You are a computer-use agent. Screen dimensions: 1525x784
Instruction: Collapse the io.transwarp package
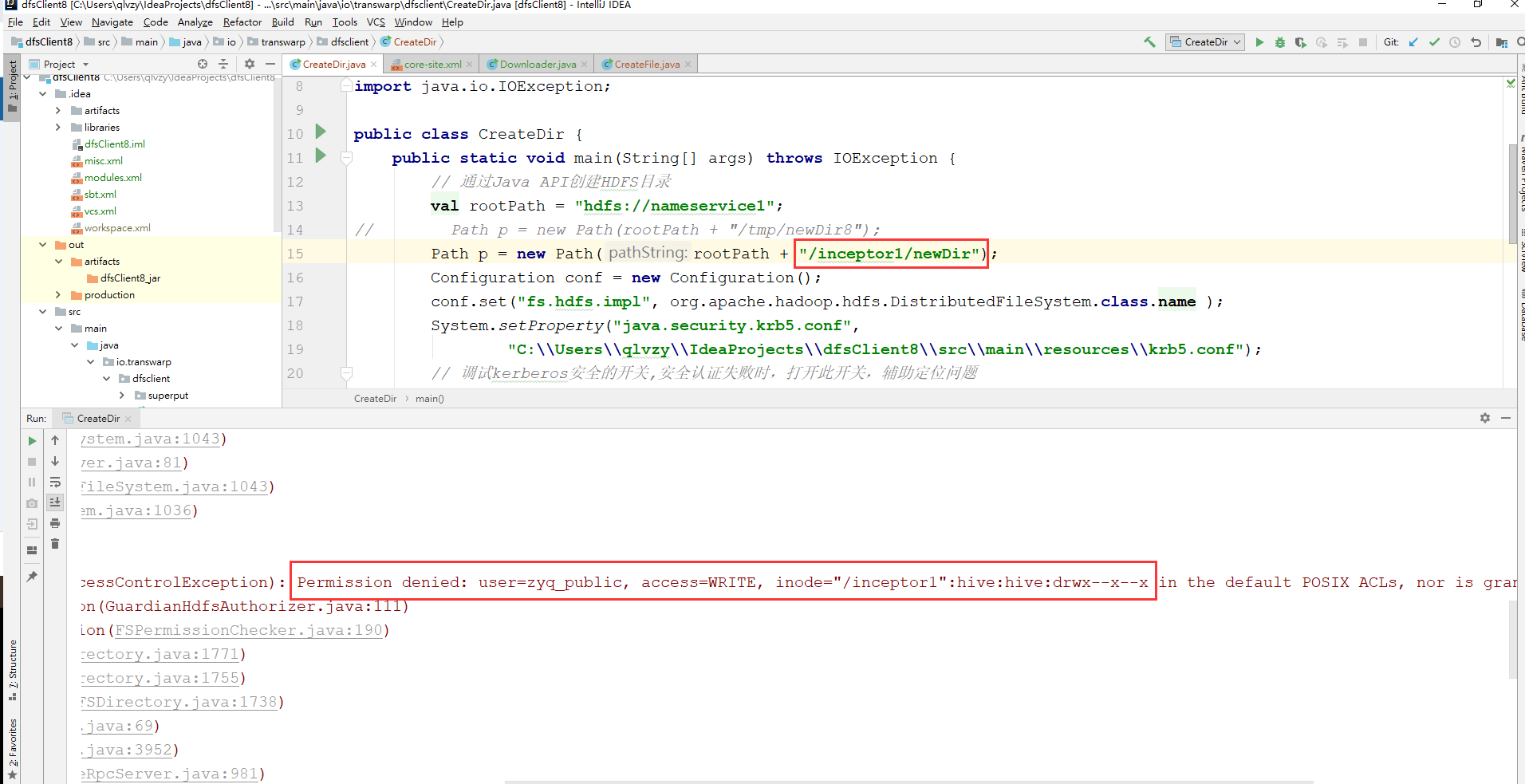coord(90,362)
